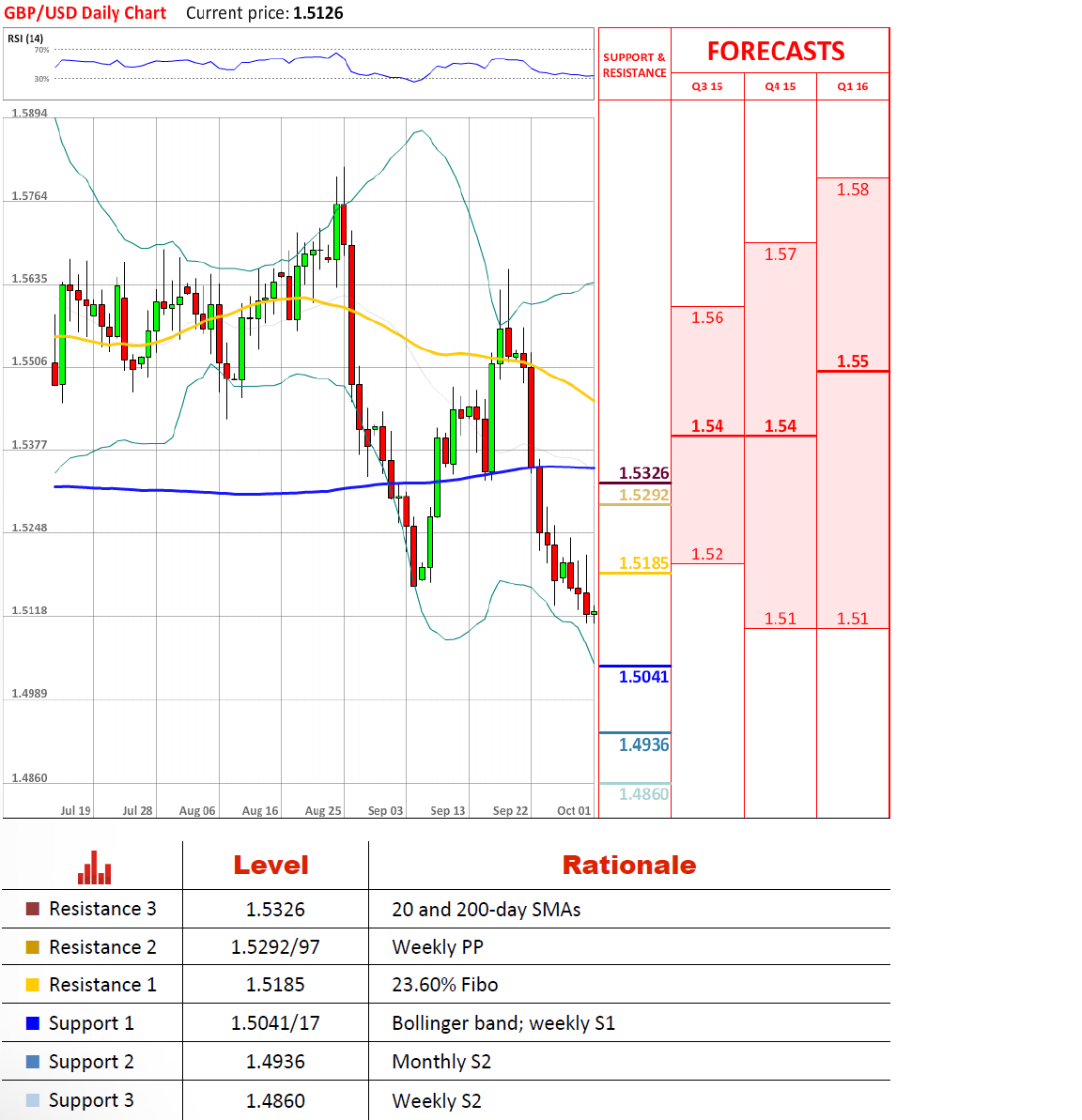Screen dimensions: 1082x1120
Task: Click the 'Weekly S2' rationale cell
Action: pos(437,1100)
